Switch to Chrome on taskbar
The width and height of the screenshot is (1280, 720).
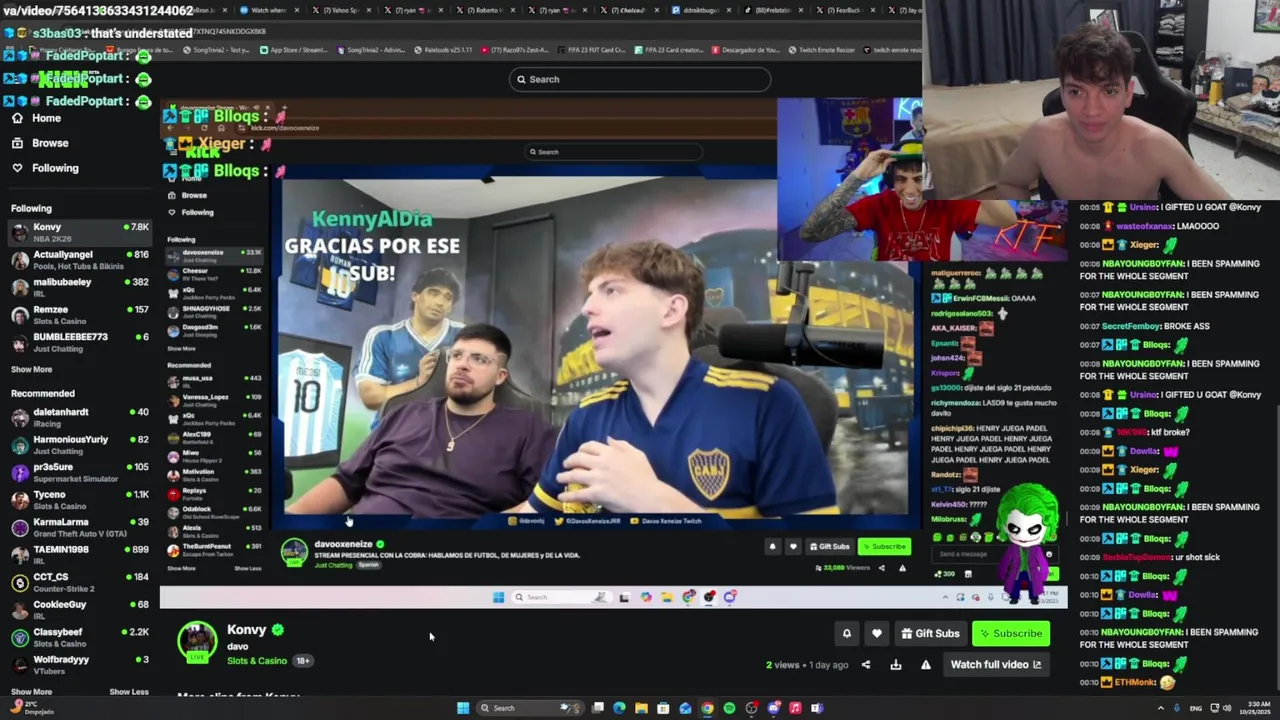707,708
